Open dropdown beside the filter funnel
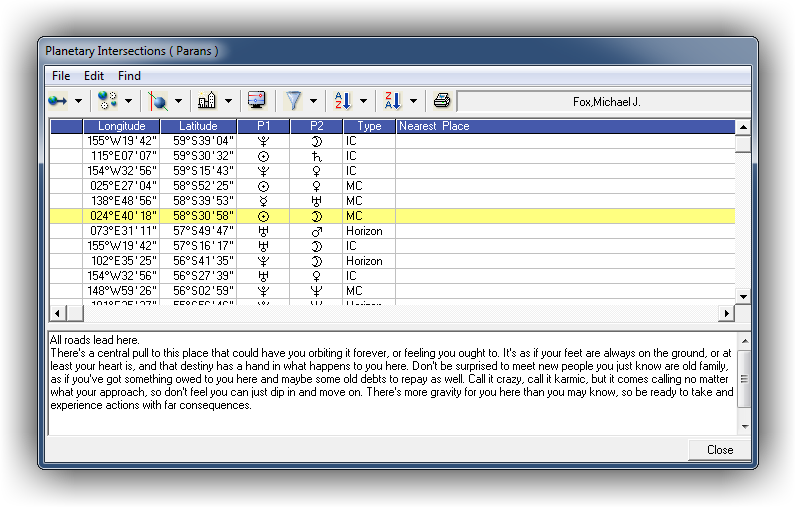 coord(313,101)
